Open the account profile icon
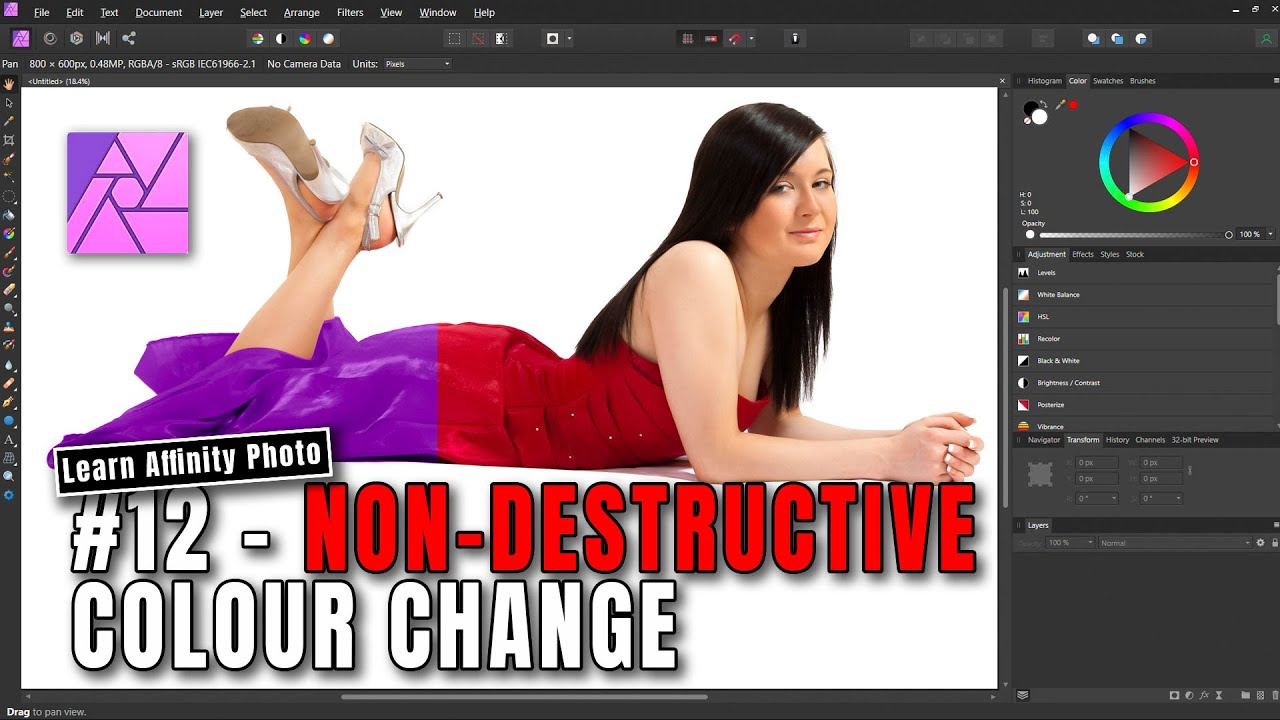 click(x=1266, y=39)
